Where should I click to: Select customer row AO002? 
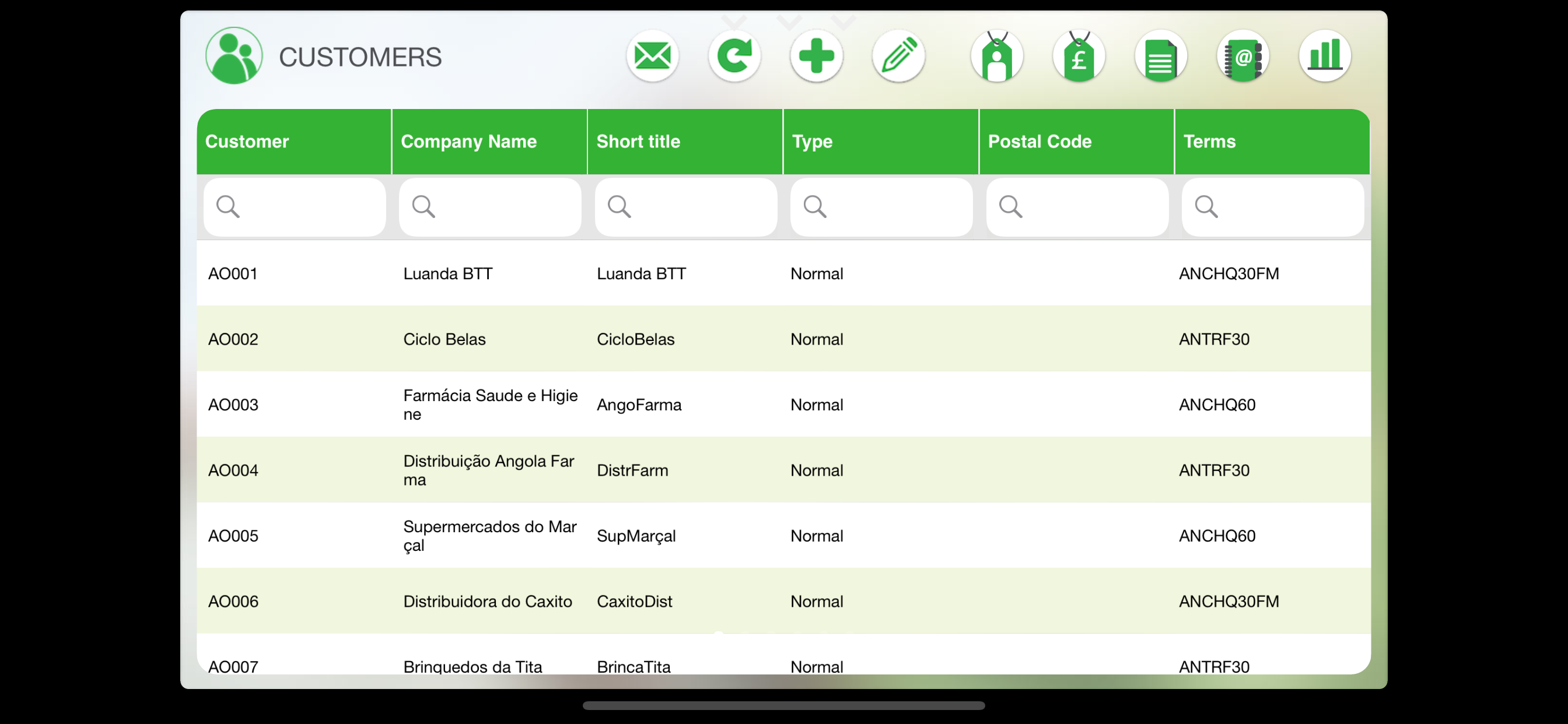coord(783,339)
